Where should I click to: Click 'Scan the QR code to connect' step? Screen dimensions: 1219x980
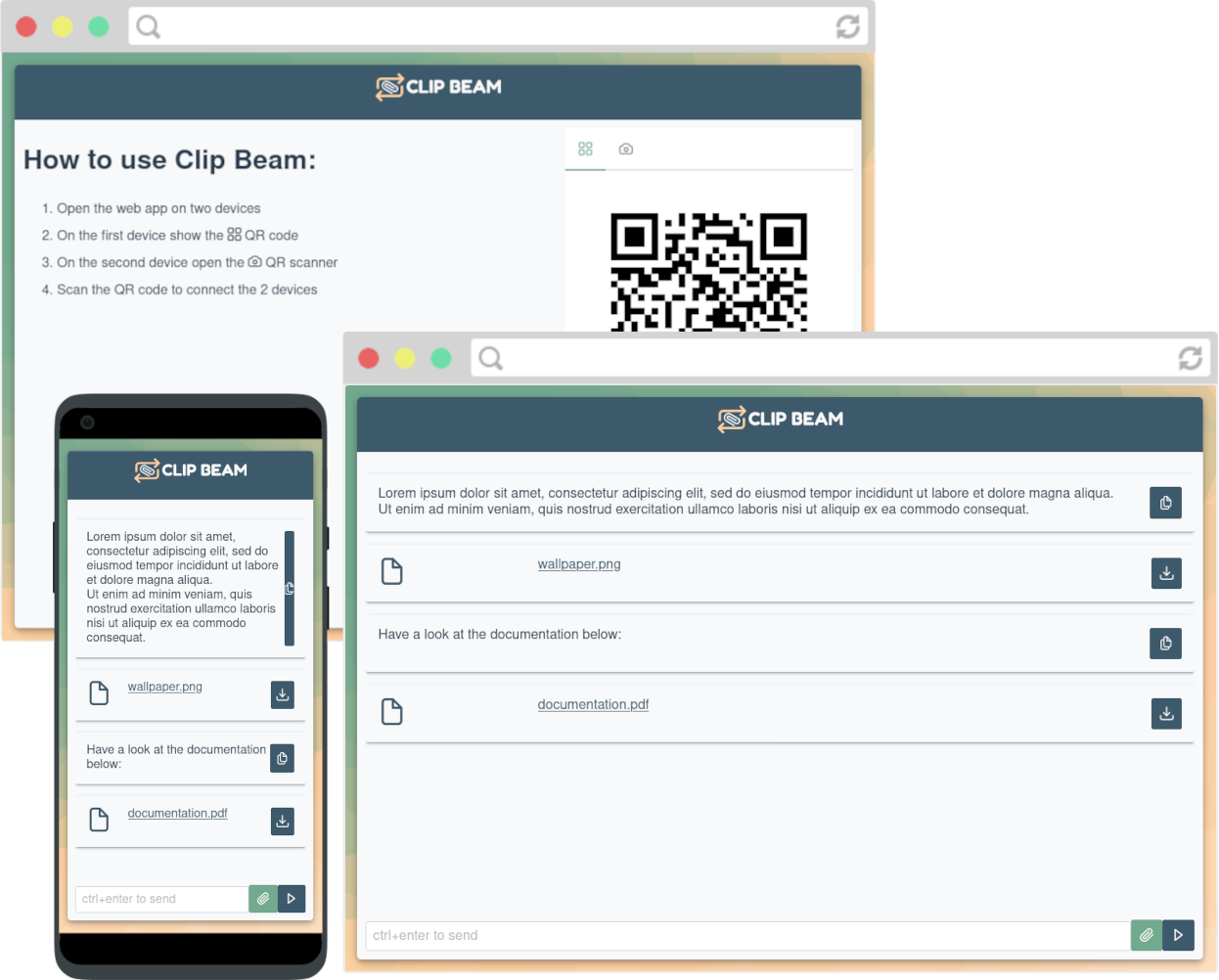point(187,290)
